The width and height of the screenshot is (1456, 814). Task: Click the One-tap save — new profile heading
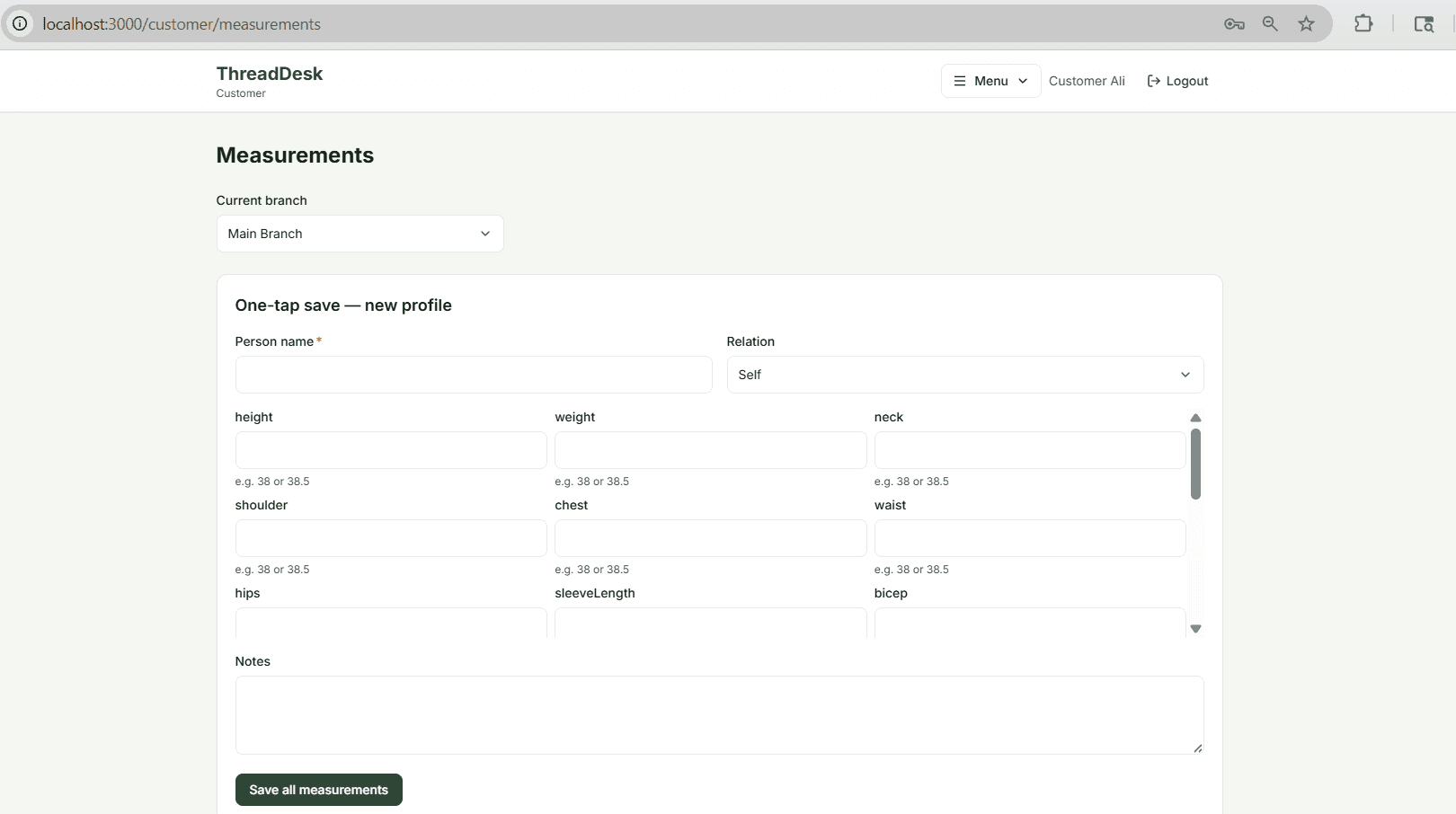click(x=343, y=305)
